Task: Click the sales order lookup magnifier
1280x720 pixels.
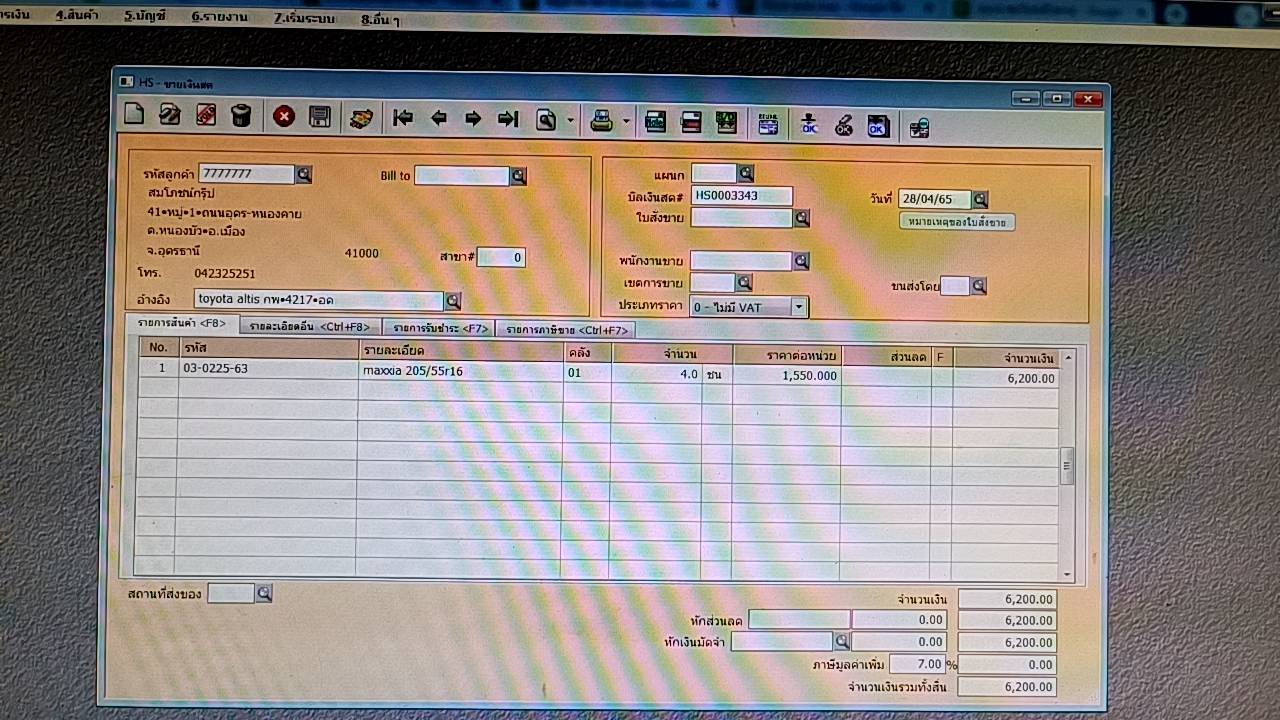Action: click(801, 217)
